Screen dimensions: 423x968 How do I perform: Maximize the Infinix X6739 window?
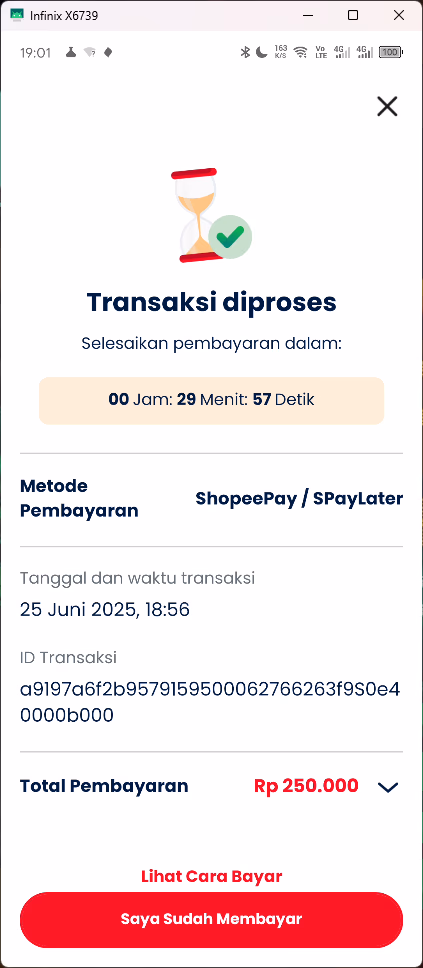click(353, 15)
